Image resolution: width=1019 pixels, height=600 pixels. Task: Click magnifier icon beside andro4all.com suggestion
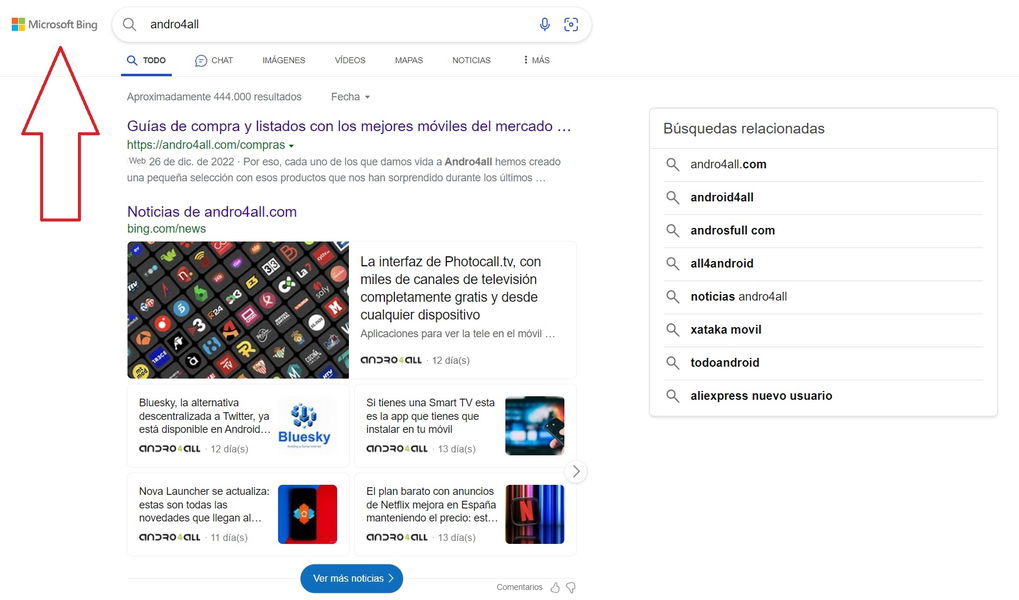point(673,164)
